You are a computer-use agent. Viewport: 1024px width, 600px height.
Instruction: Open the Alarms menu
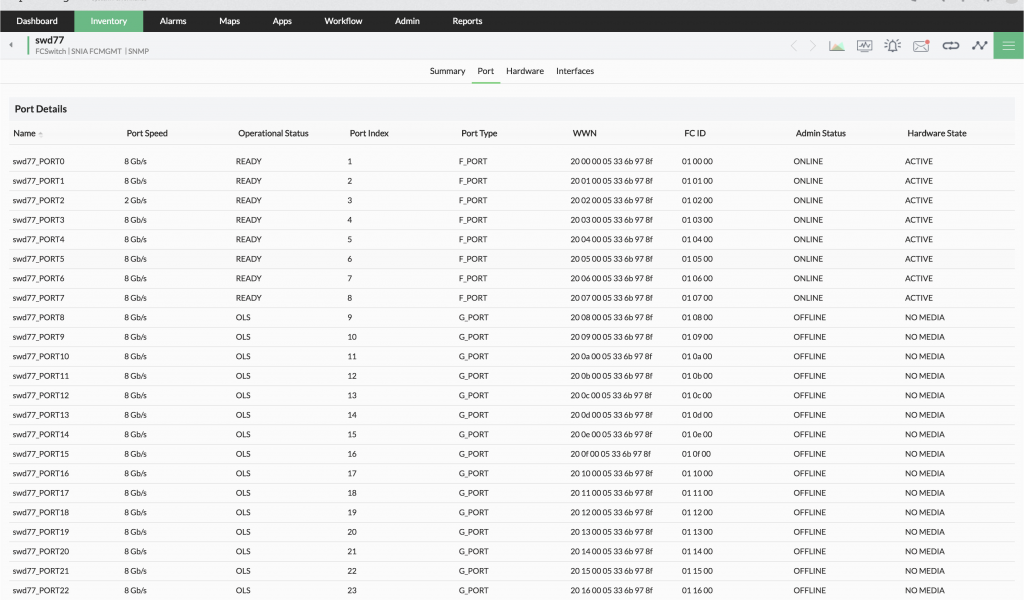173,21
